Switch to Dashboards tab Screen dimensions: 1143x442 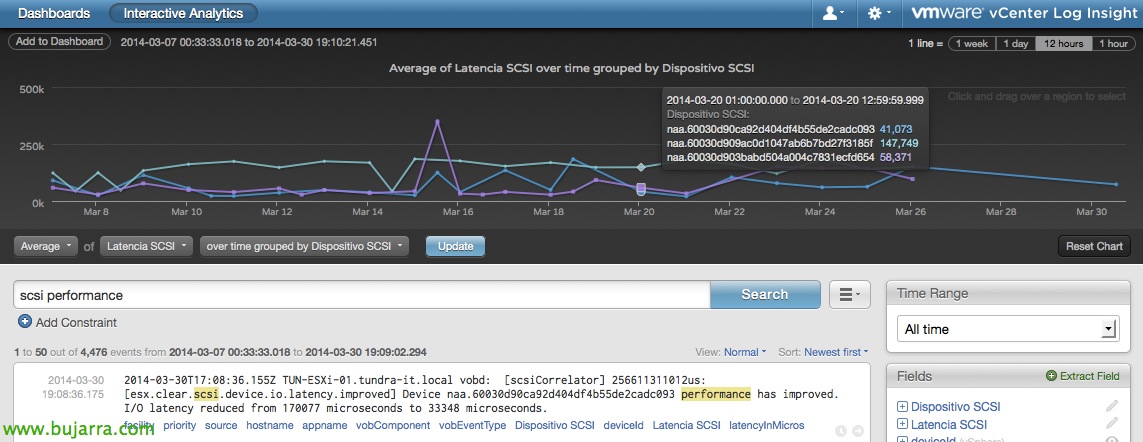coord(53,13)
